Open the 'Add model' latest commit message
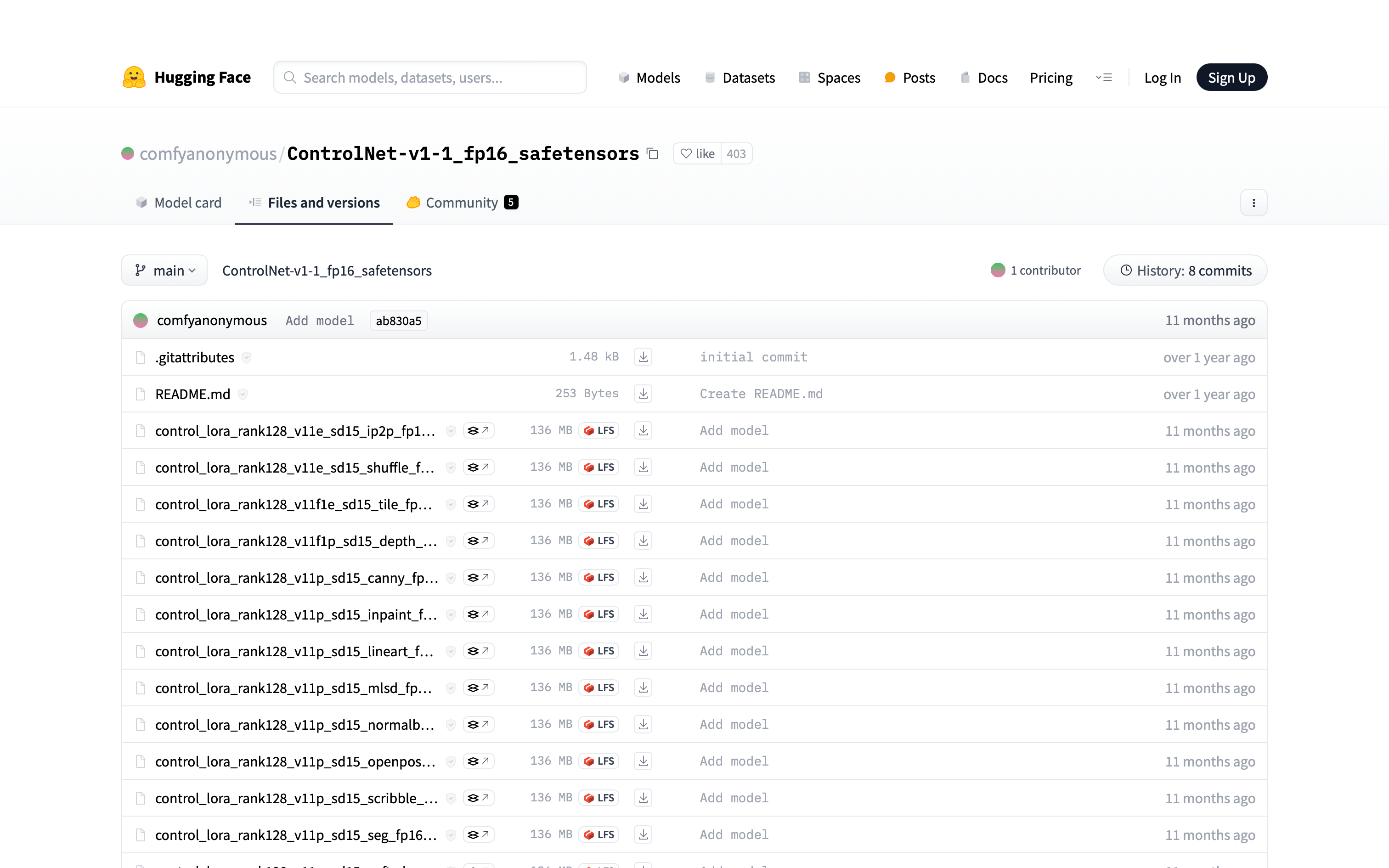This screenshot has width=1389, height=868. click(x=320, y=321)
